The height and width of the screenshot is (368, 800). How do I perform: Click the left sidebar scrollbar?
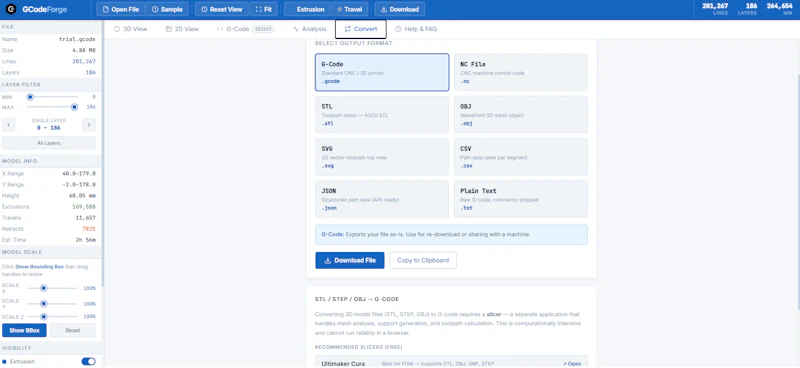(x=103, y=153)
